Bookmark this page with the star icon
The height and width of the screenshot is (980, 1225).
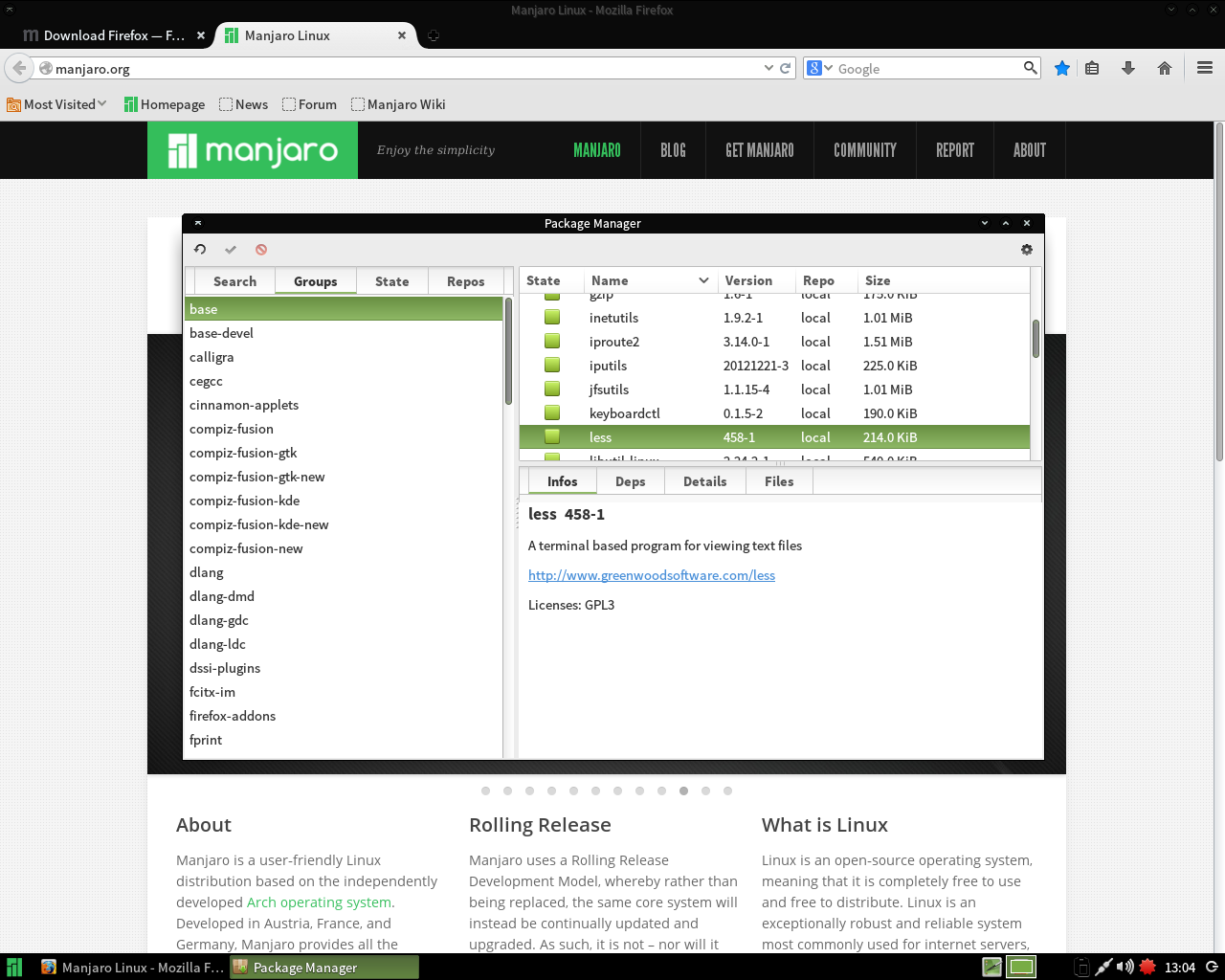1062,68
